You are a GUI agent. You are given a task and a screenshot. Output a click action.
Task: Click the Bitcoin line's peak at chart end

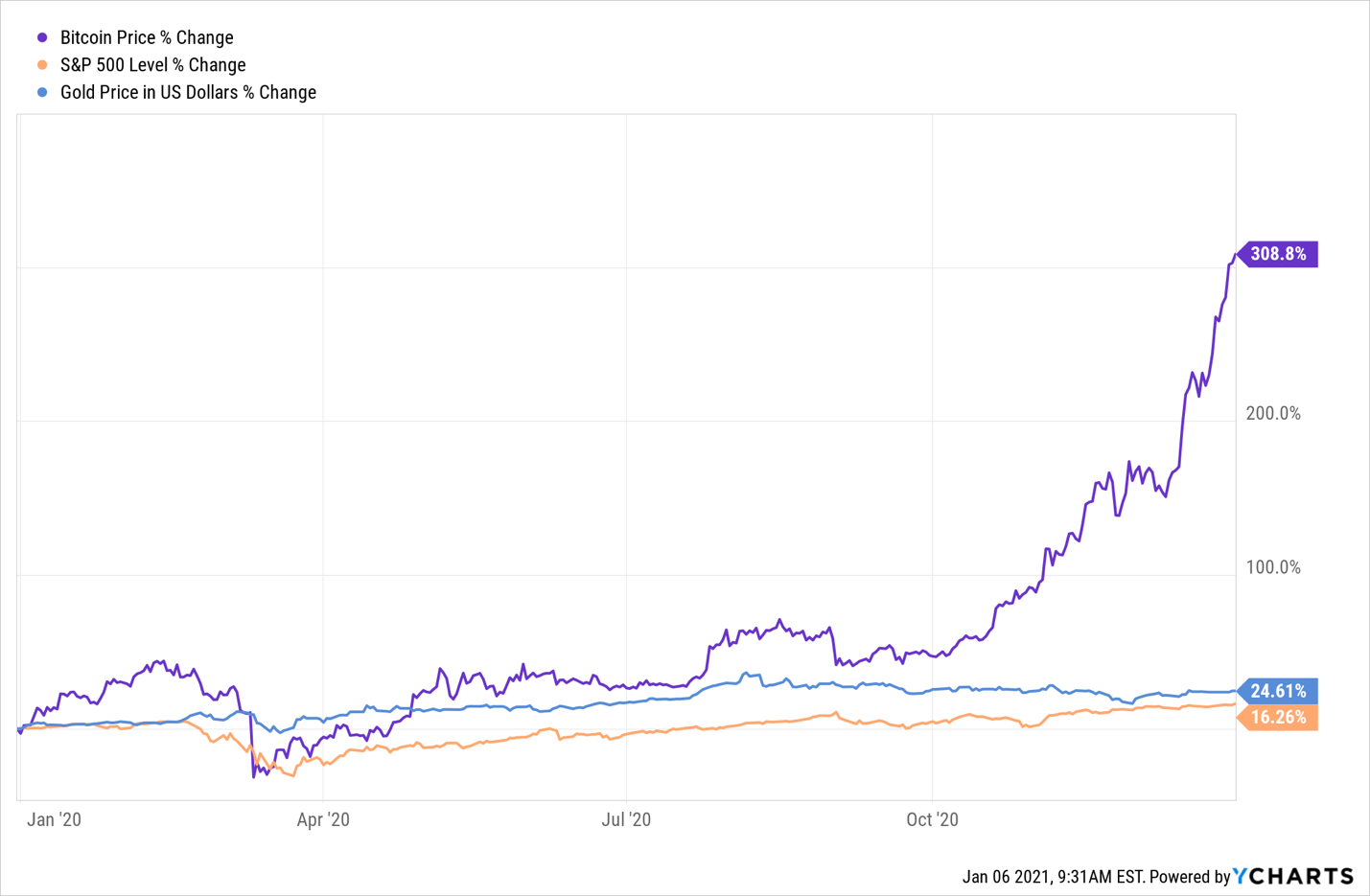[x=1235, y=254]
